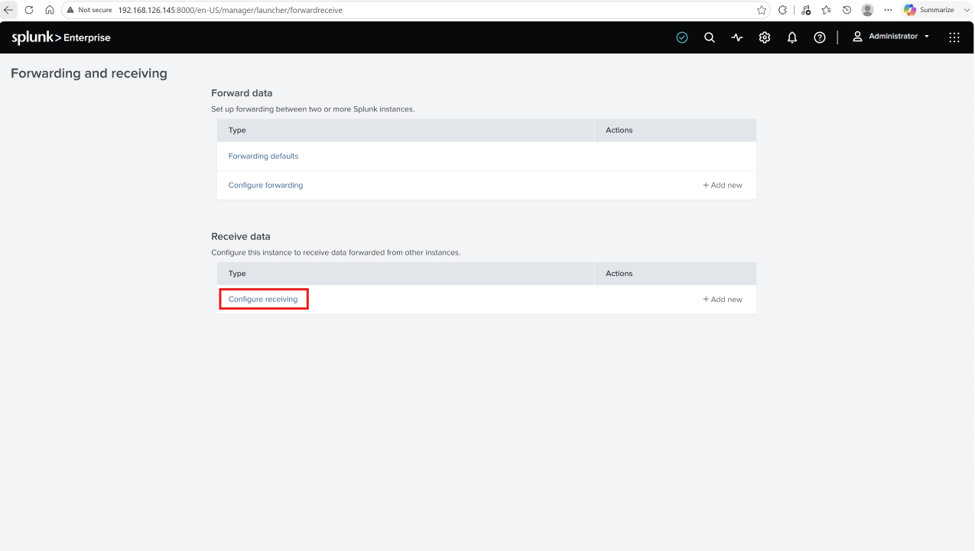
Task: Open browser extensions puzzle icon
Action: [x=782, y=10]
